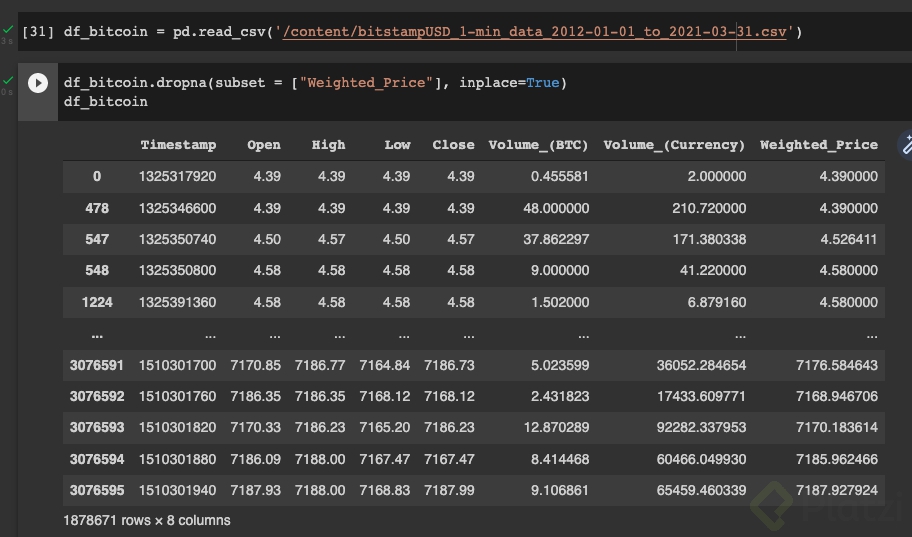Click the Low column header
This screenshot has width=912, height=537.
pyautogui.click(x=397, y=145)
